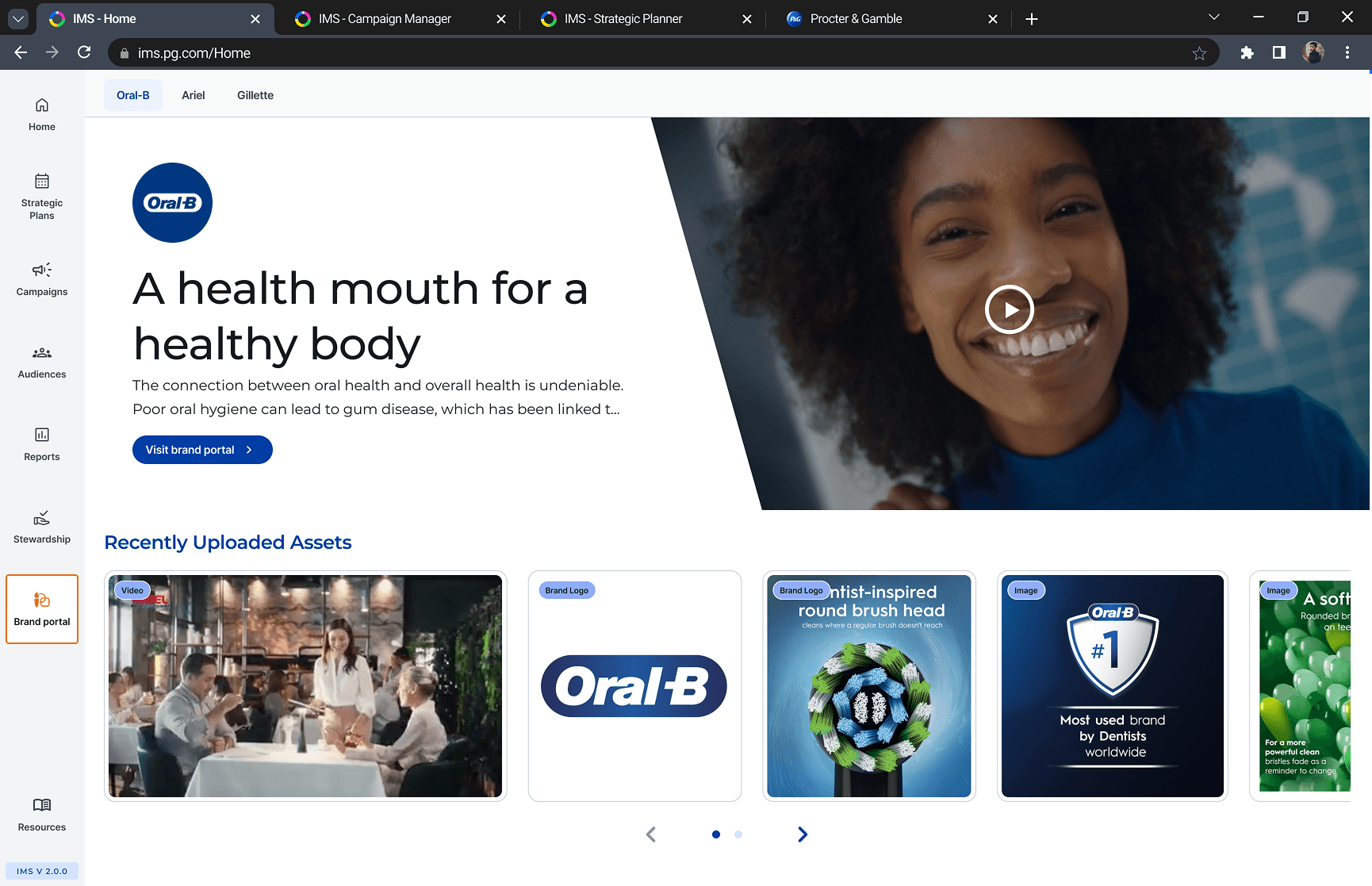
Task: Go back in browser history
Action: [21, 52]
